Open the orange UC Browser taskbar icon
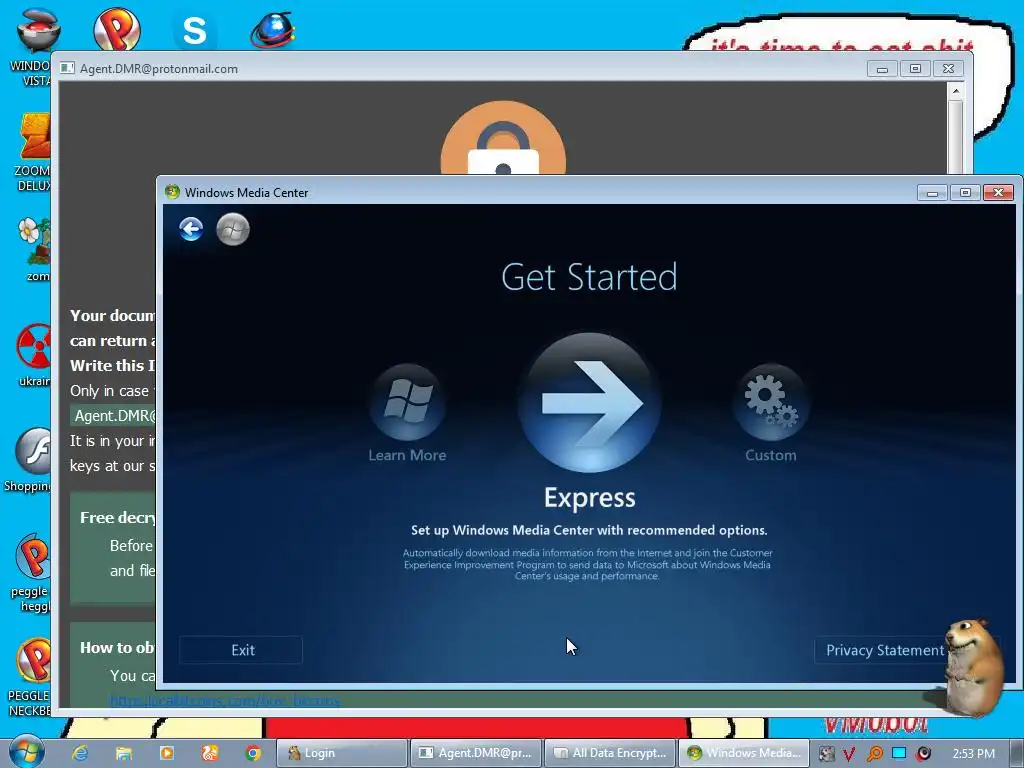This screenshot has width=1024, height=768. [x=210, y=753]
